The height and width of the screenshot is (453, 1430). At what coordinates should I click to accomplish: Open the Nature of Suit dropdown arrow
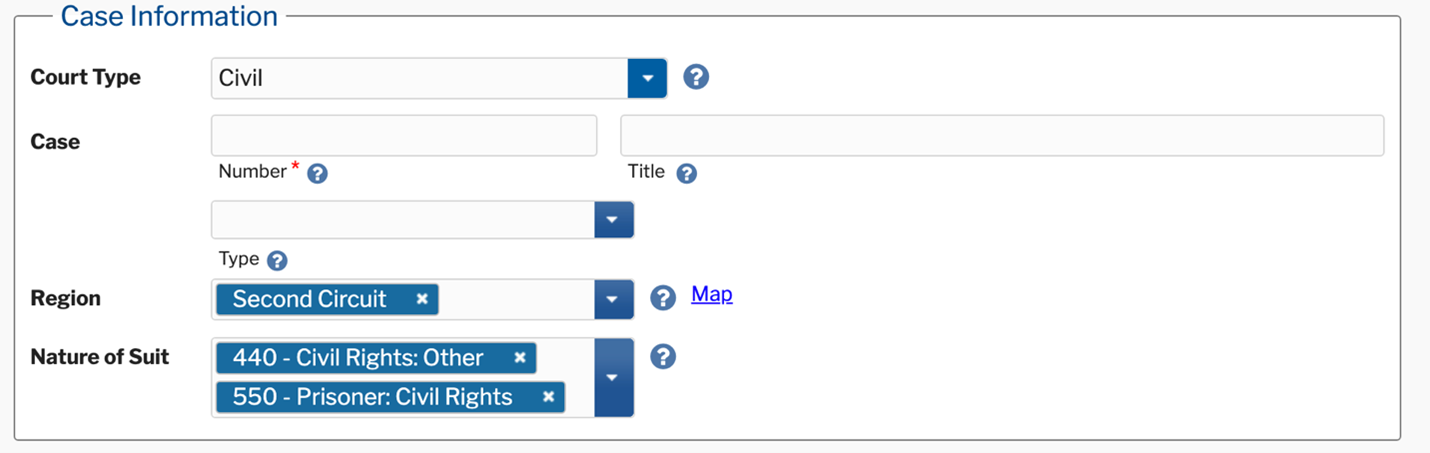pos(614,377)
